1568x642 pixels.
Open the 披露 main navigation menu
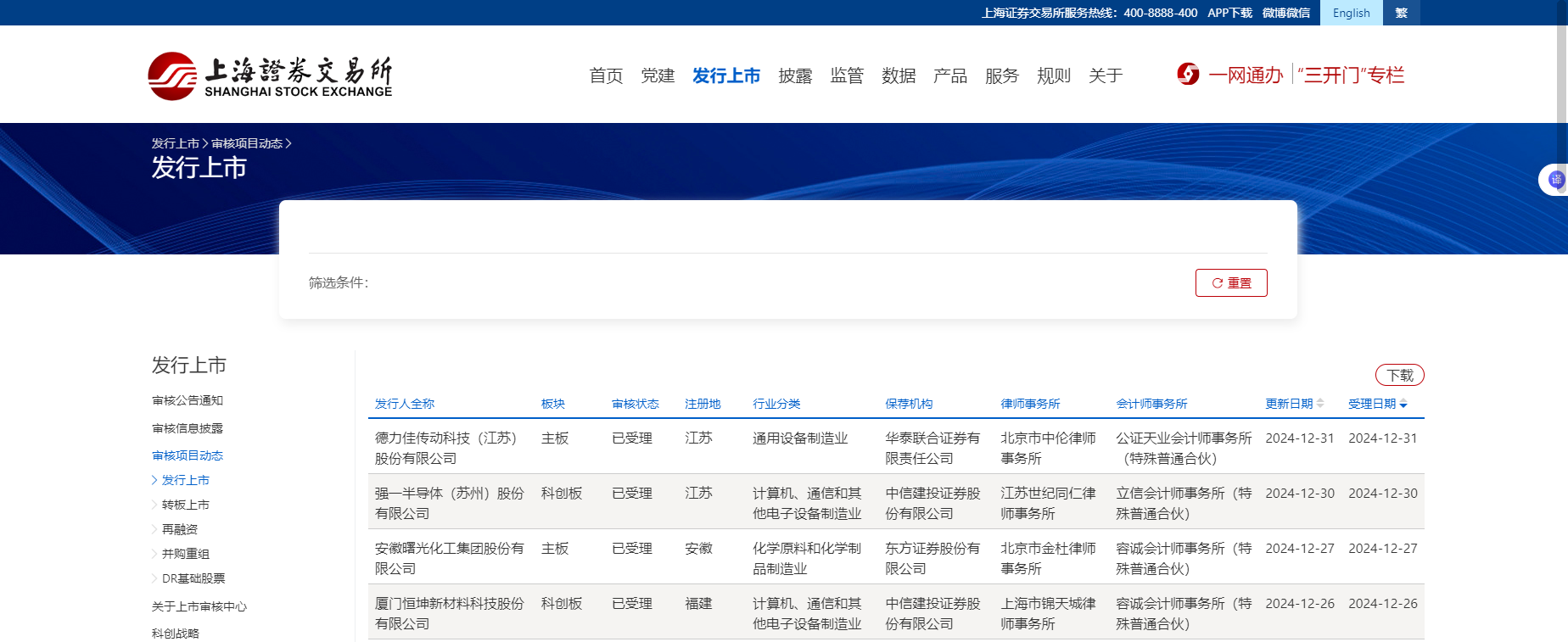(795, 76)
